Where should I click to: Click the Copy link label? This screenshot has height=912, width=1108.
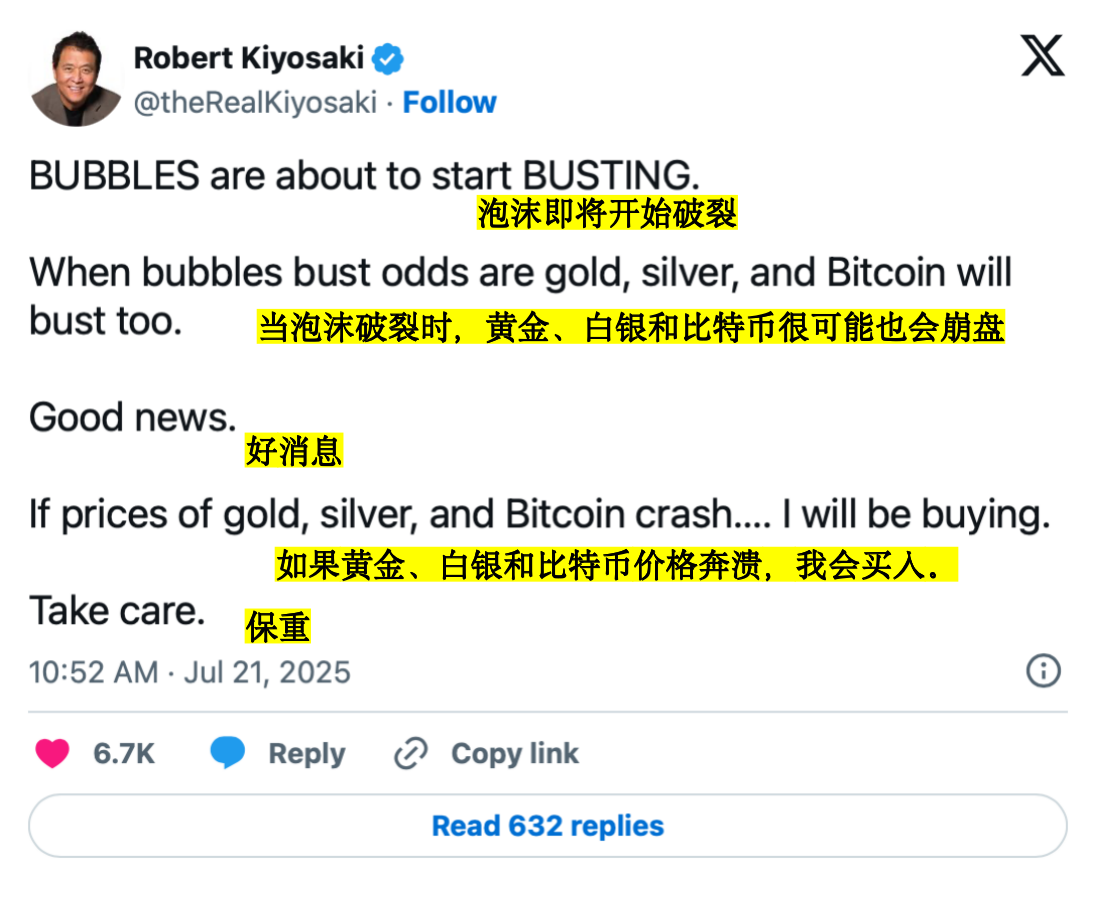[x=514, y=753]
